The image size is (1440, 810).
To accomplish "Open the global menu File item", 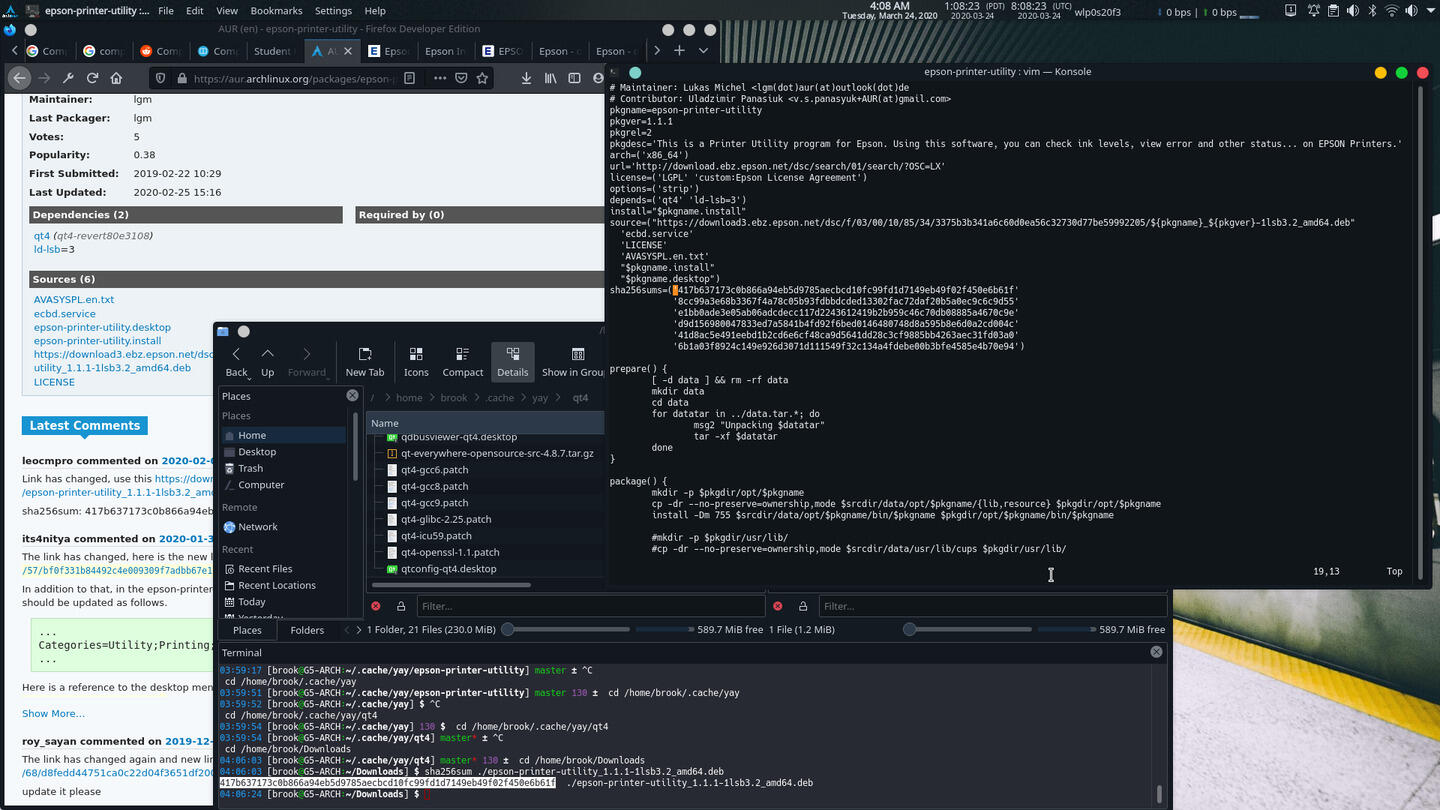I will (x=165, y=11).
